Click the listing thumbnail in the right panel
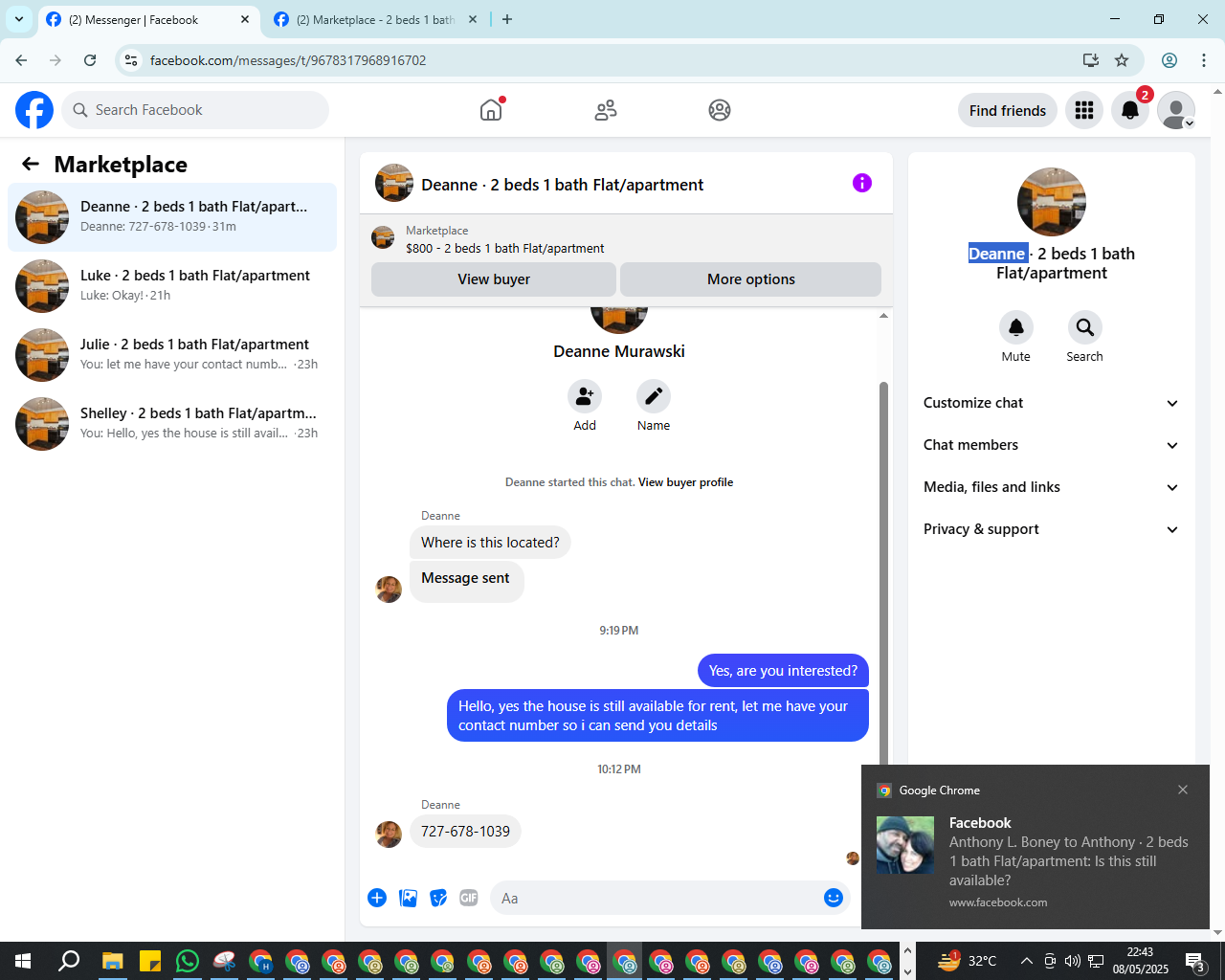Viewport: 1225px width, 980px height. pos(1052,202)
